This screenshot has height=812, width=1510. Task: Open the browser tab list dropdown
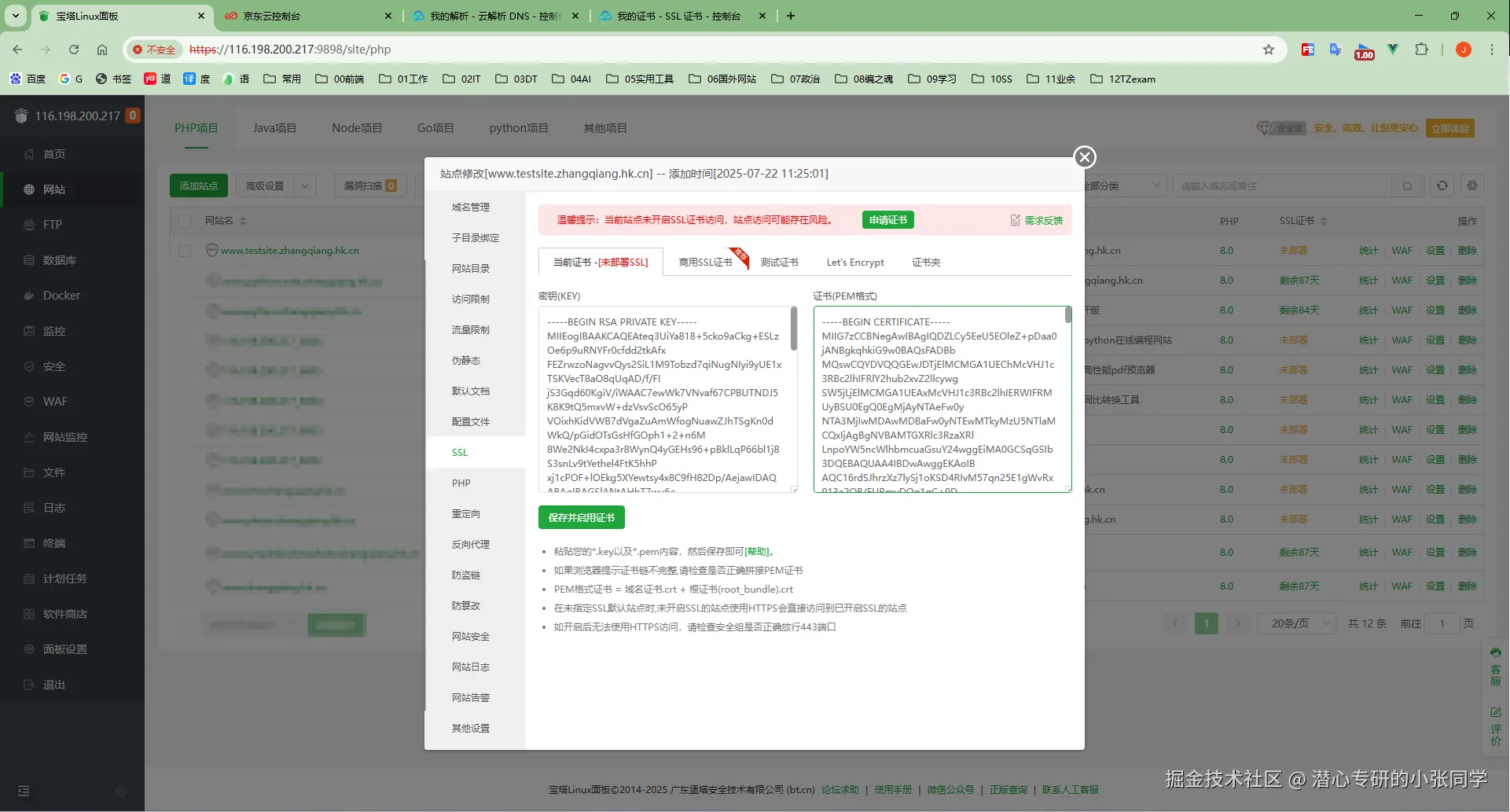coord(15,16)
